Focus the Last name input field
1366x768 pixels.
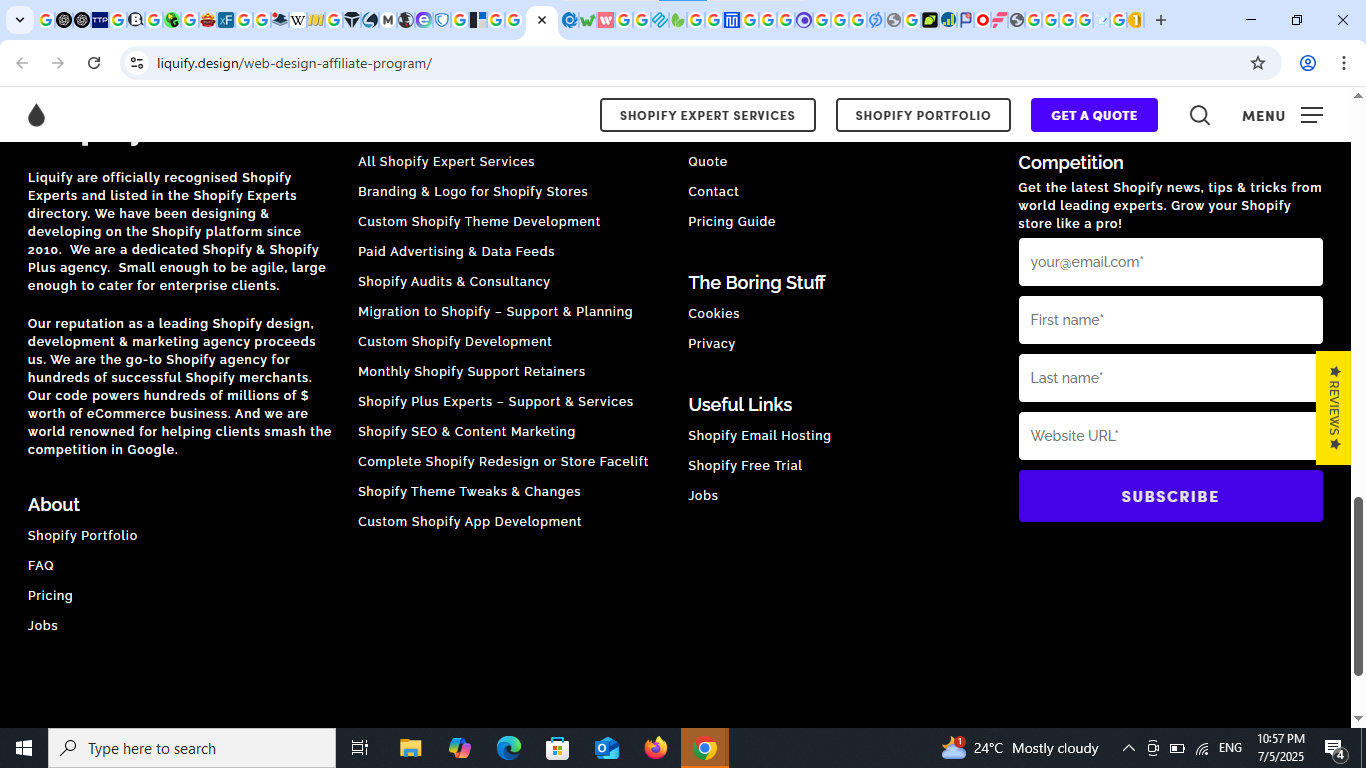pyautogui.click(x=1171, y=378)
